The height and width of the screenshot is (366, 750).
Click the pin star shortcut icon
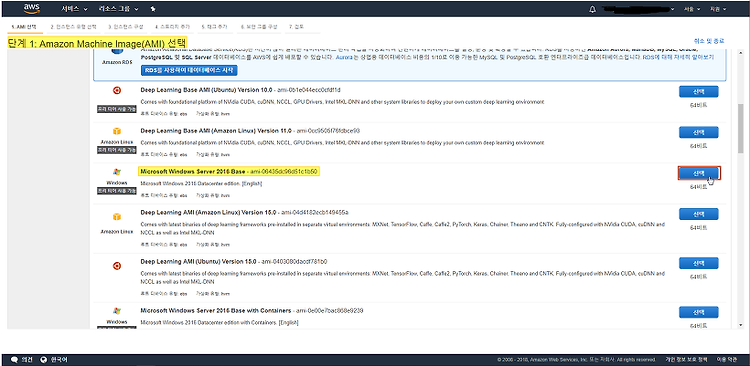(x=153, y=9)
